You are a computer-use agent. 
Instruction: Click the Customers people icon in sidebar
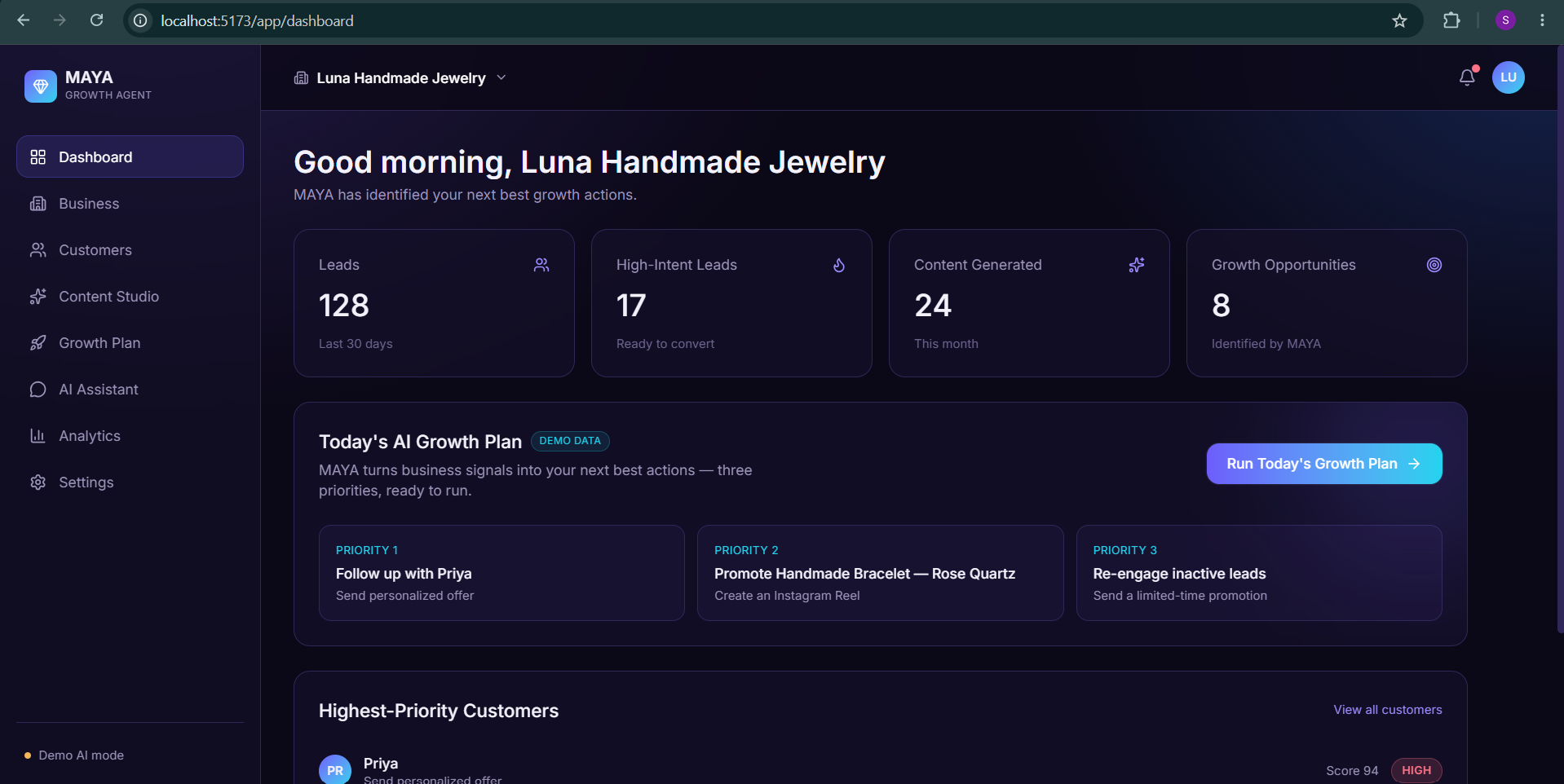pyautogui.click(x=38, y=250)
